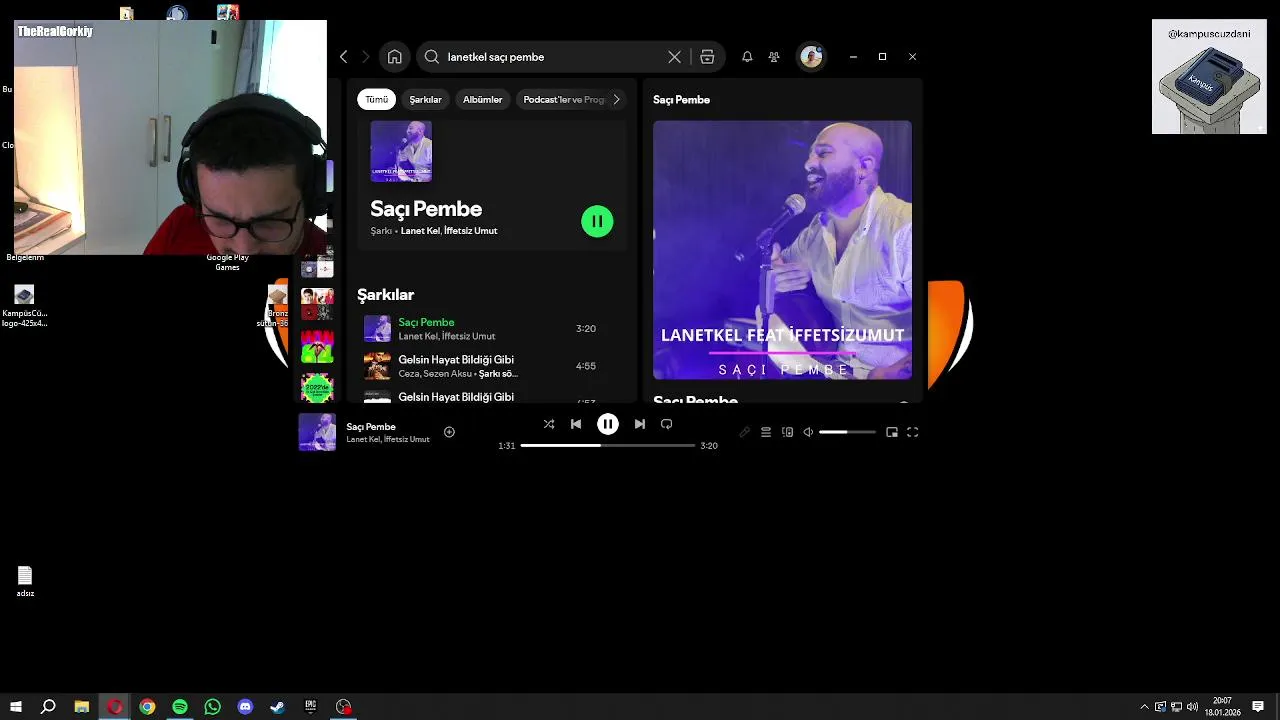Add Saçı Pembe to liked songs

449,432
